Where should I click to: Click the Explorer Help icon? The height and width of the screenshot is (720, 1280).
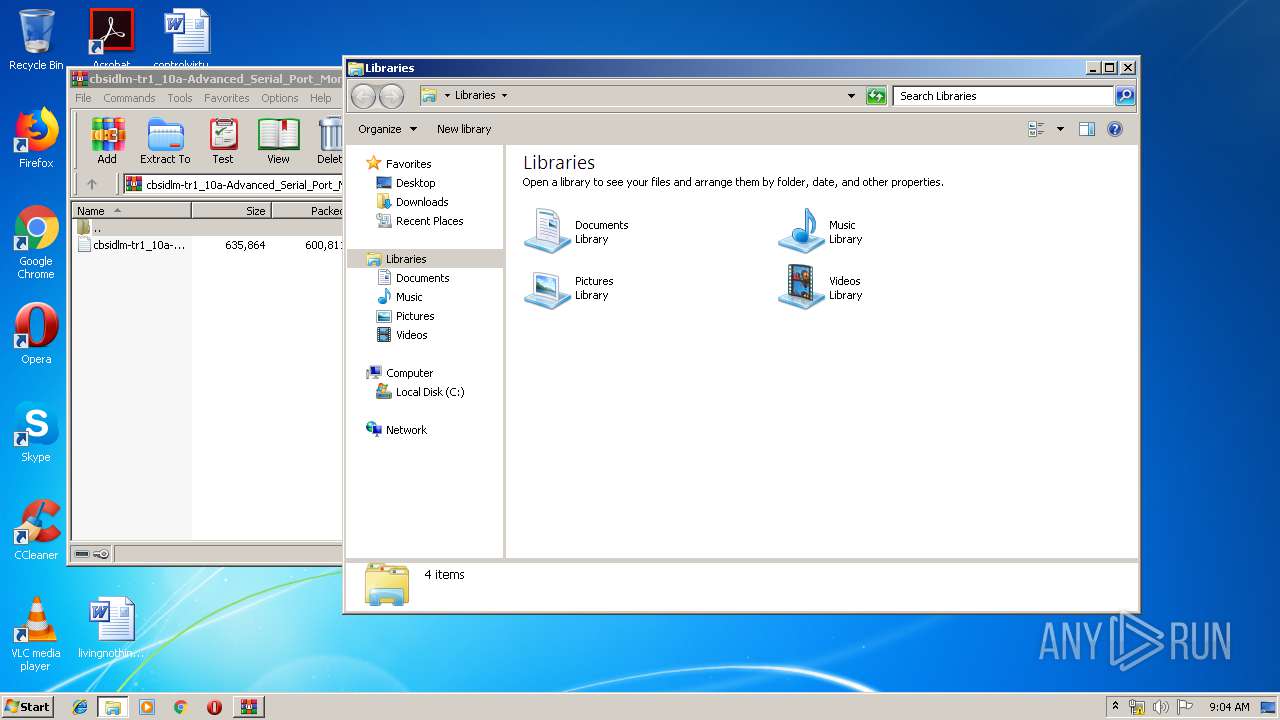tap(1115, 129)
